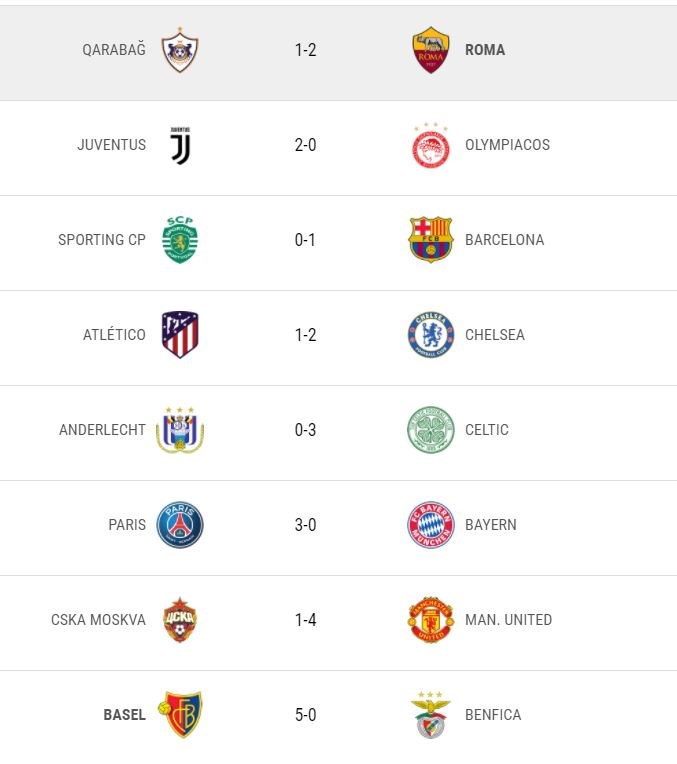Select the Benfica club crest

(431, 715)
